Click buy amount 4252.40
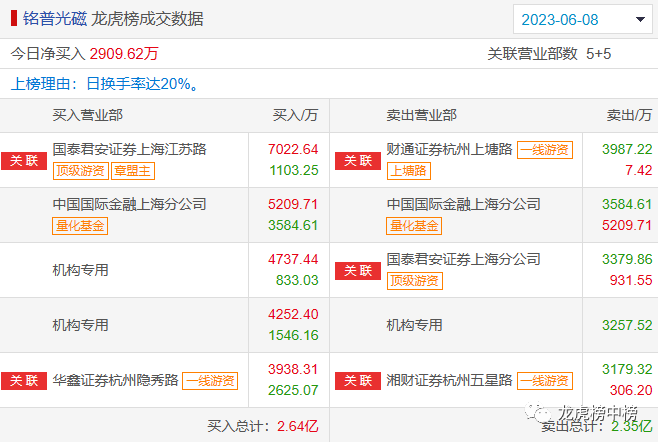 293,314
